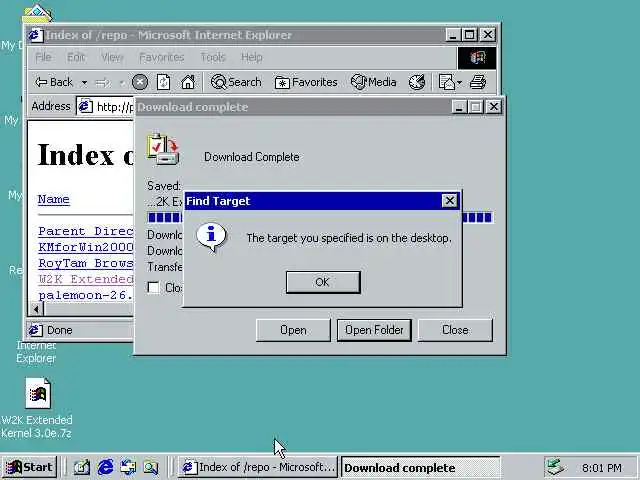This screenshot has width=640, height=480.
Task: Switch to Download complete taskbar button
Action: pyautogui.click(x=420, y=467)
